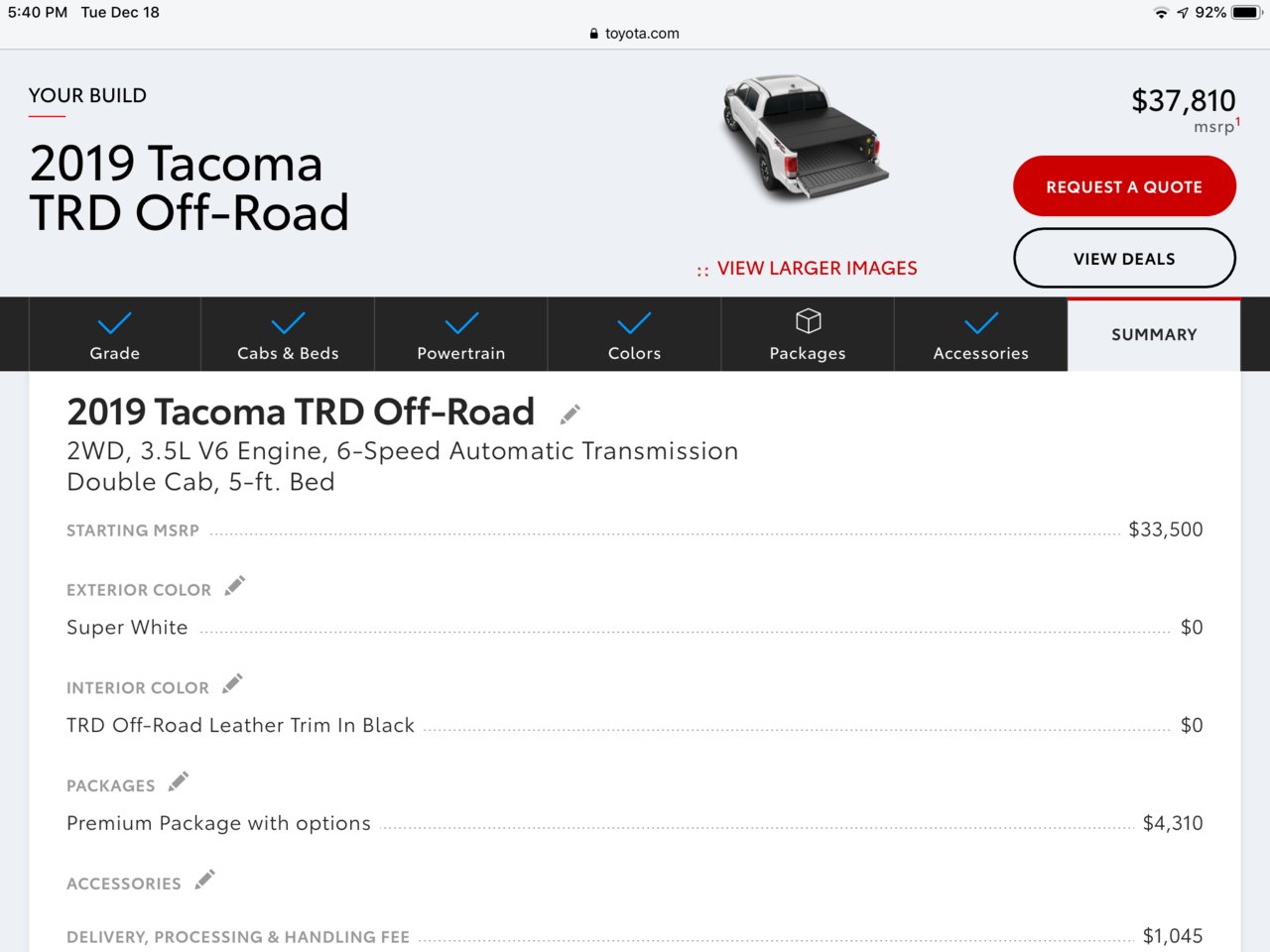Open the Colors tab
Viewport: 1270px width, 952px height.
[x=634, y=335]
